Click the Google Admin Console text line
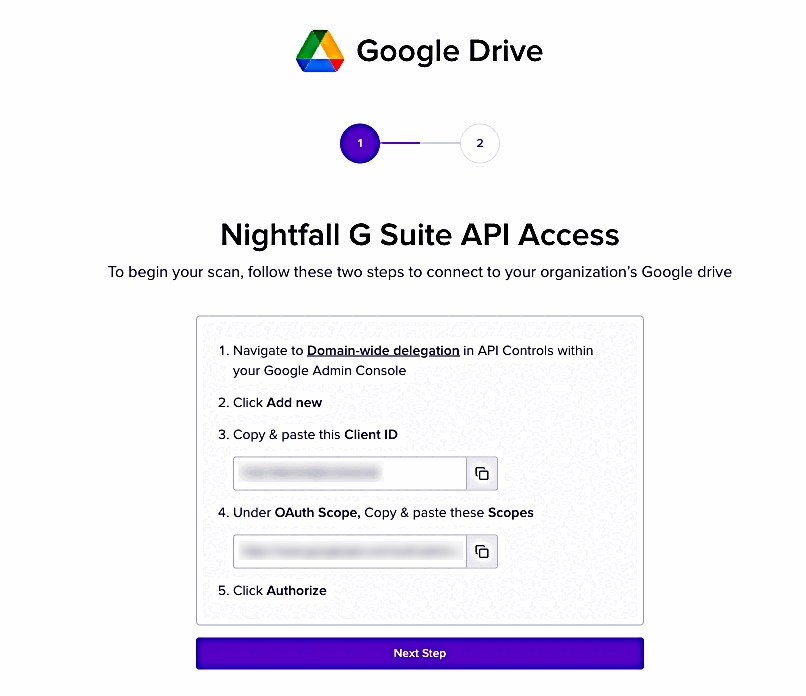Viewport: 806px width, 696px height. point(319,371)
